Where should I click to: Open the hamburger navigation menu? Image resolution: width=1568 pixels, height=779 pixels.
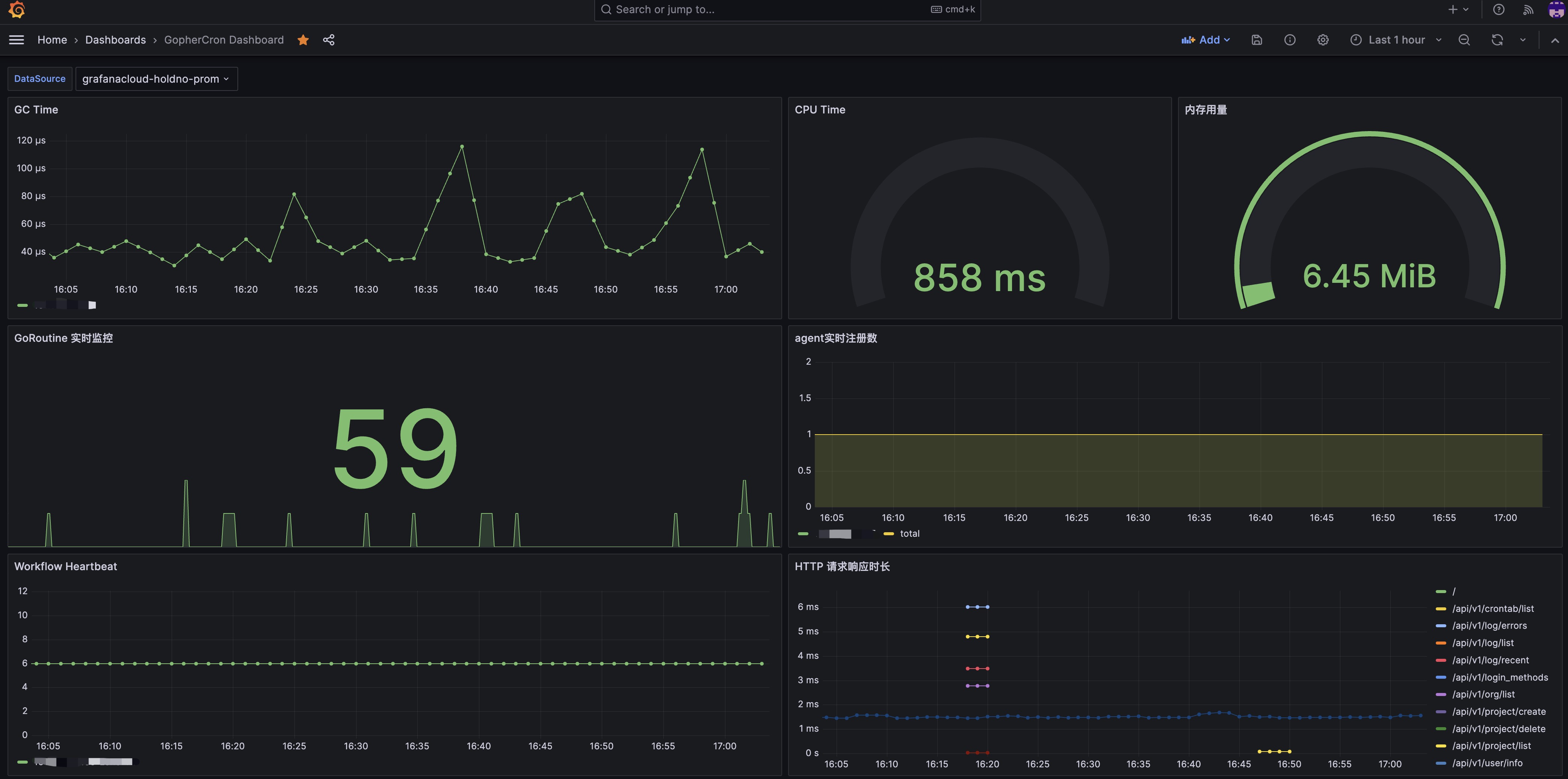click(17, 39)
